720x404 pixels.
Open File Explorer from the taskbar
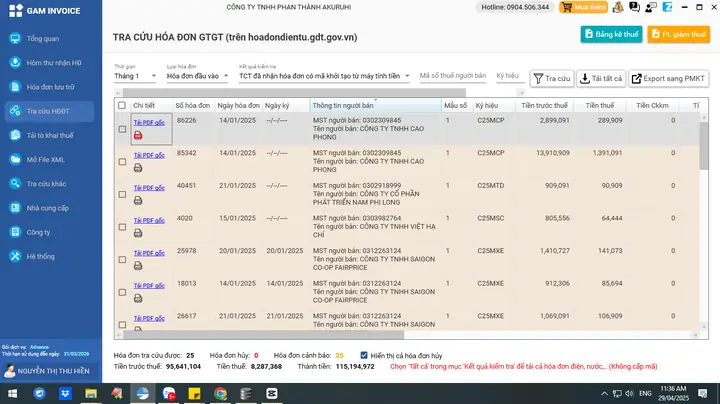click(91, 393)
